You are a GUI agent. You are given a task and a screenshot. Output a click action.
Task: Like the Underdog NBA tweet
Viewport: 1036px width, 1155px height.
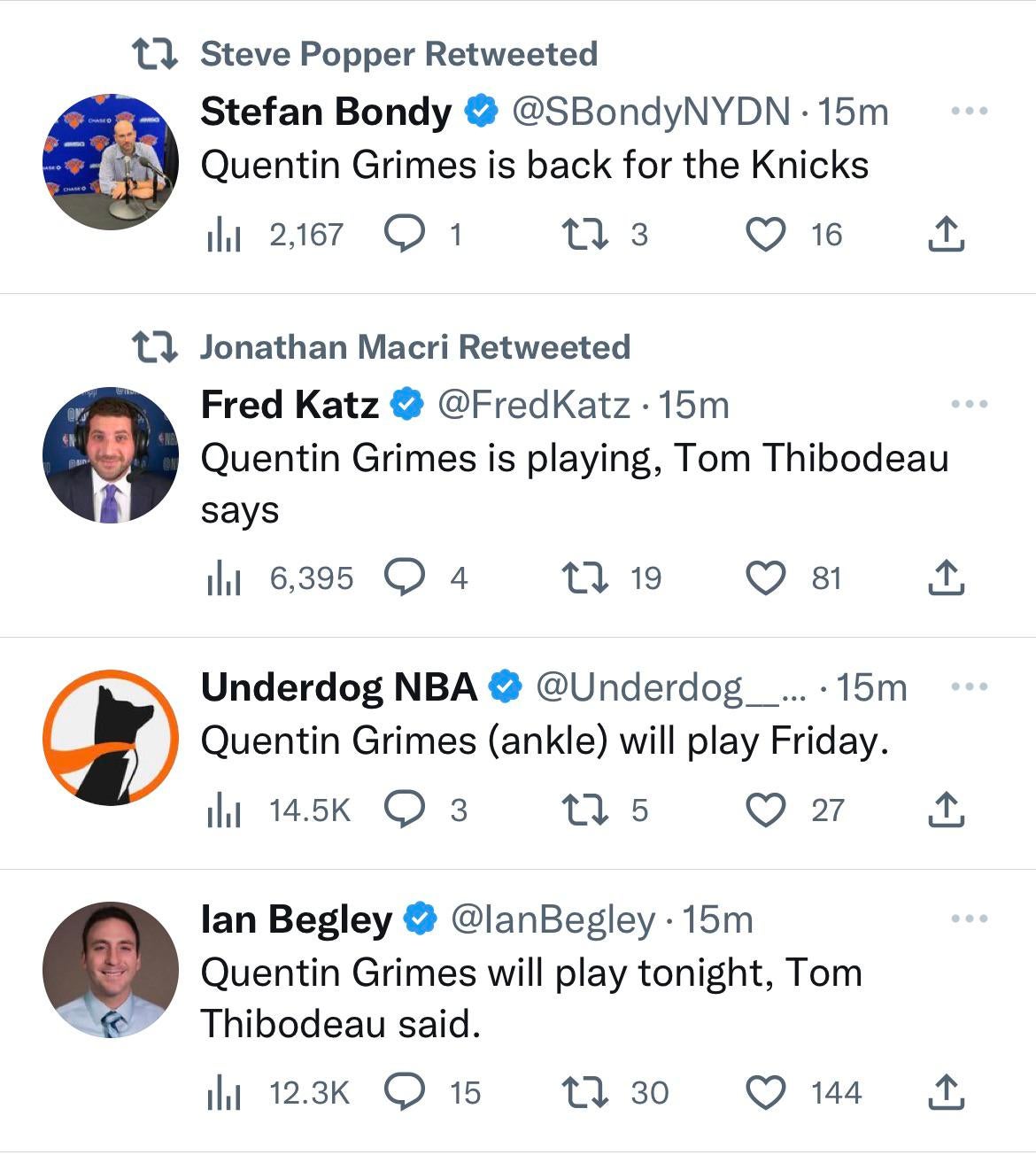click(766, 810)
